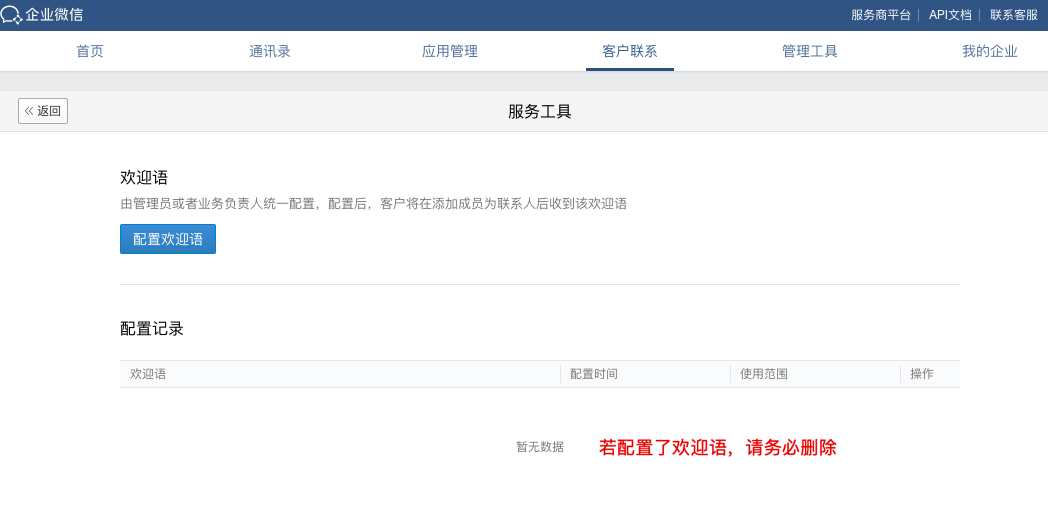Select the 客户联系 tab
Image resolution: width=1048 pixels, height=509 pixels.
(630, 51)
